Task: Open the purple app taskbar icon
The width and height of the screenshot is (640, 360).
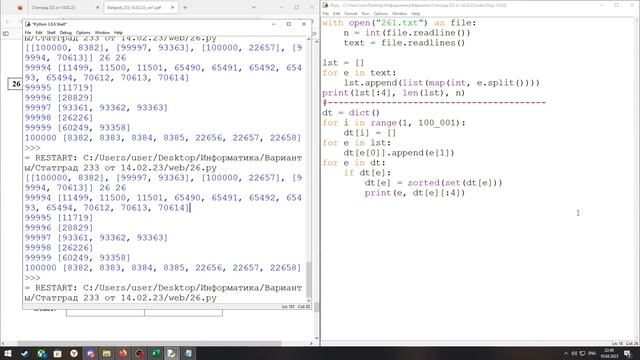Action: coord(90,353)
